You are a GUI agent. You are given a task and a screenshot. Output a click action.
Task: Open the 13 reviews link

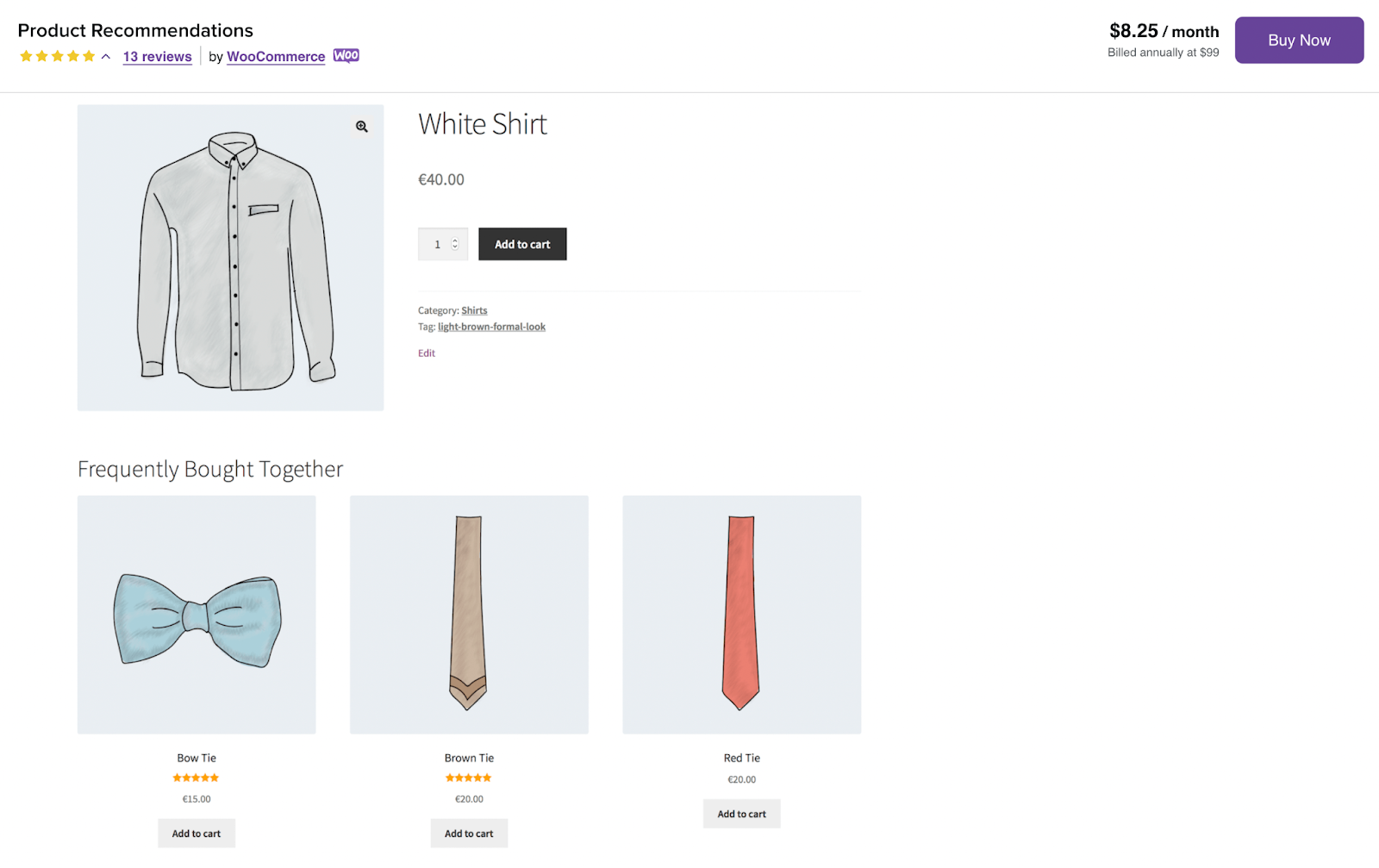click(157, 57)
